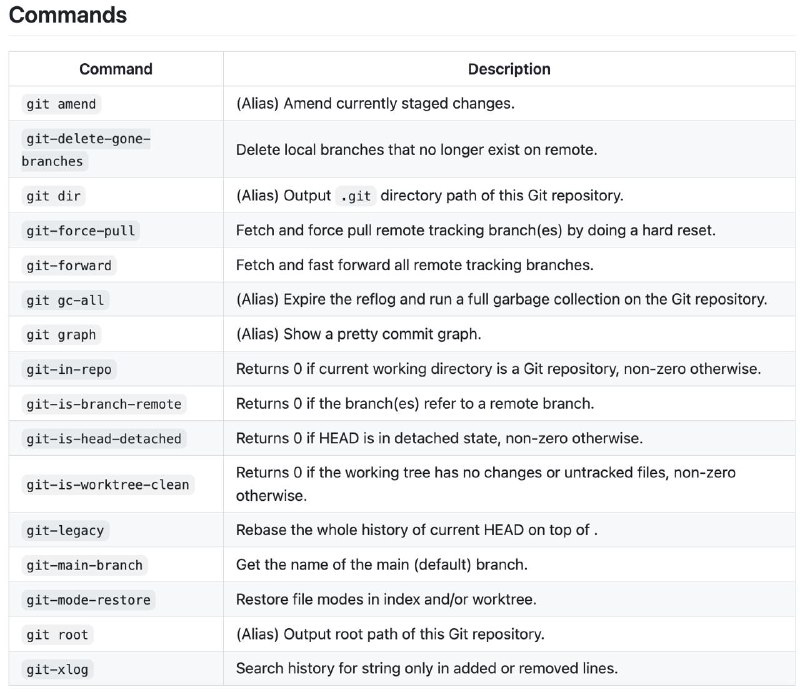This screenshot has height=692, width=800.
Task: Click the Commands heading
Action: pyautogui.click(x=68, y=15)
